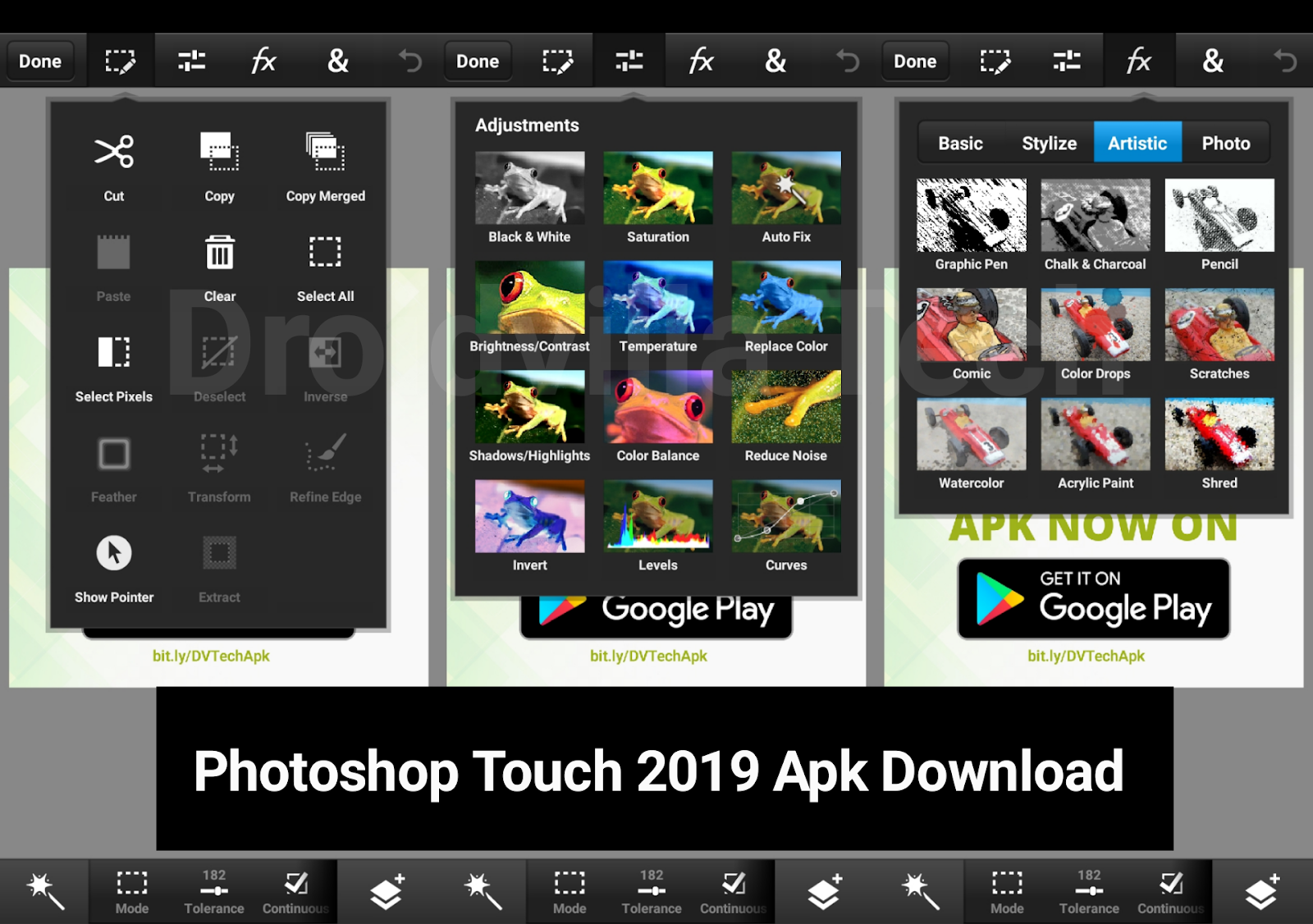The width and height of the screenshot is (1313, 924).
Task: Select the Pencil effect thumbnail
Action: tap(1219, 215)
